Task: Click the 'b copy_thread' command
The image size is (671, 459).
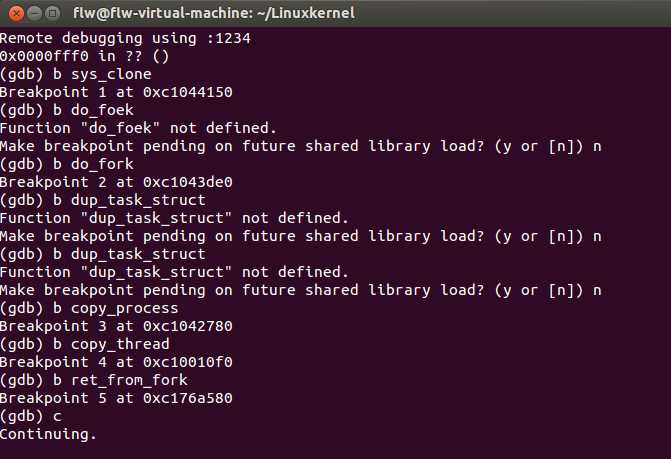Action: tap(111, 344)
